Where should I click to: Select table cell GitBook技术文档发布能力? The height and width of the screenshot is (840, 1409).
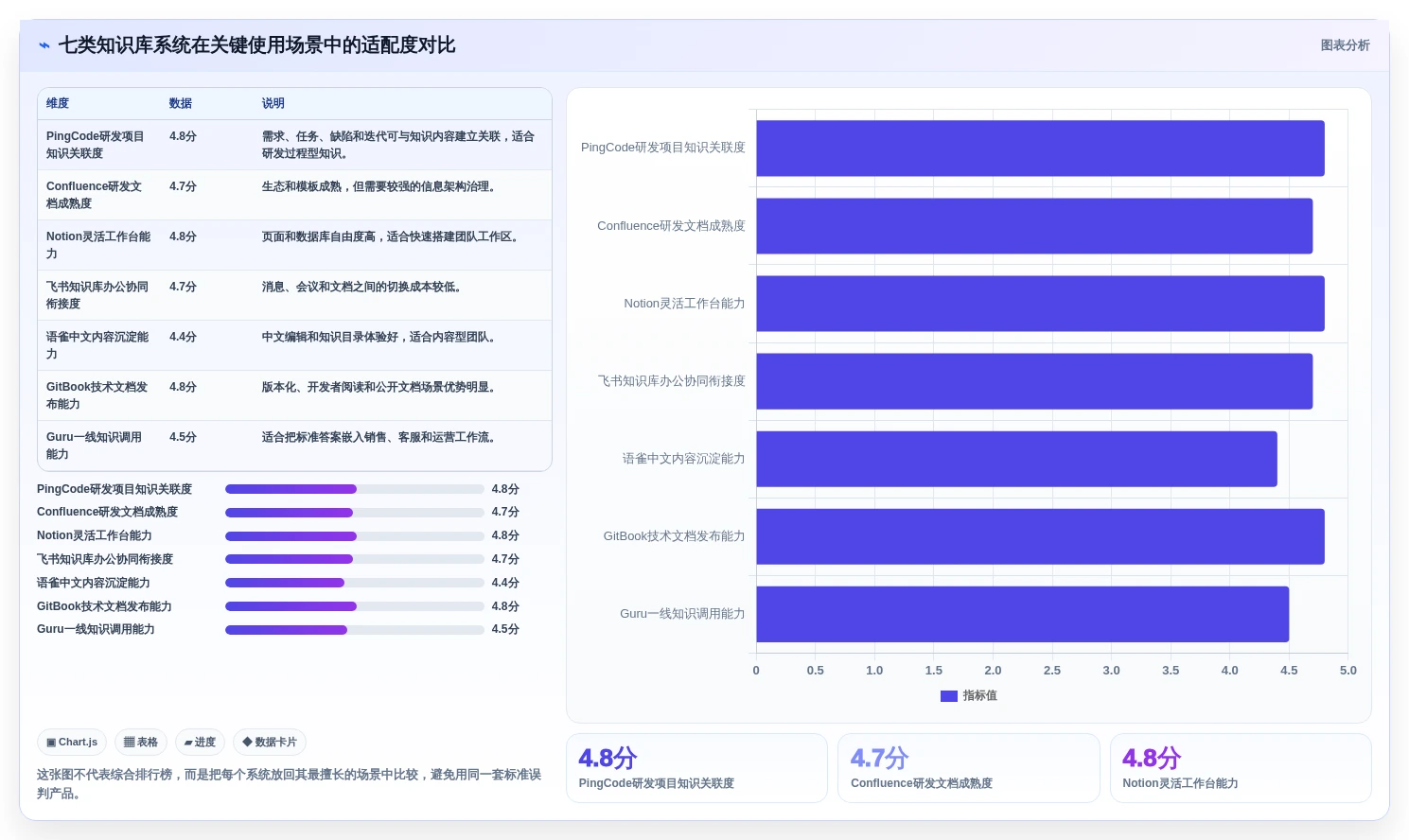pyautogui.click(x=97, y=395)
